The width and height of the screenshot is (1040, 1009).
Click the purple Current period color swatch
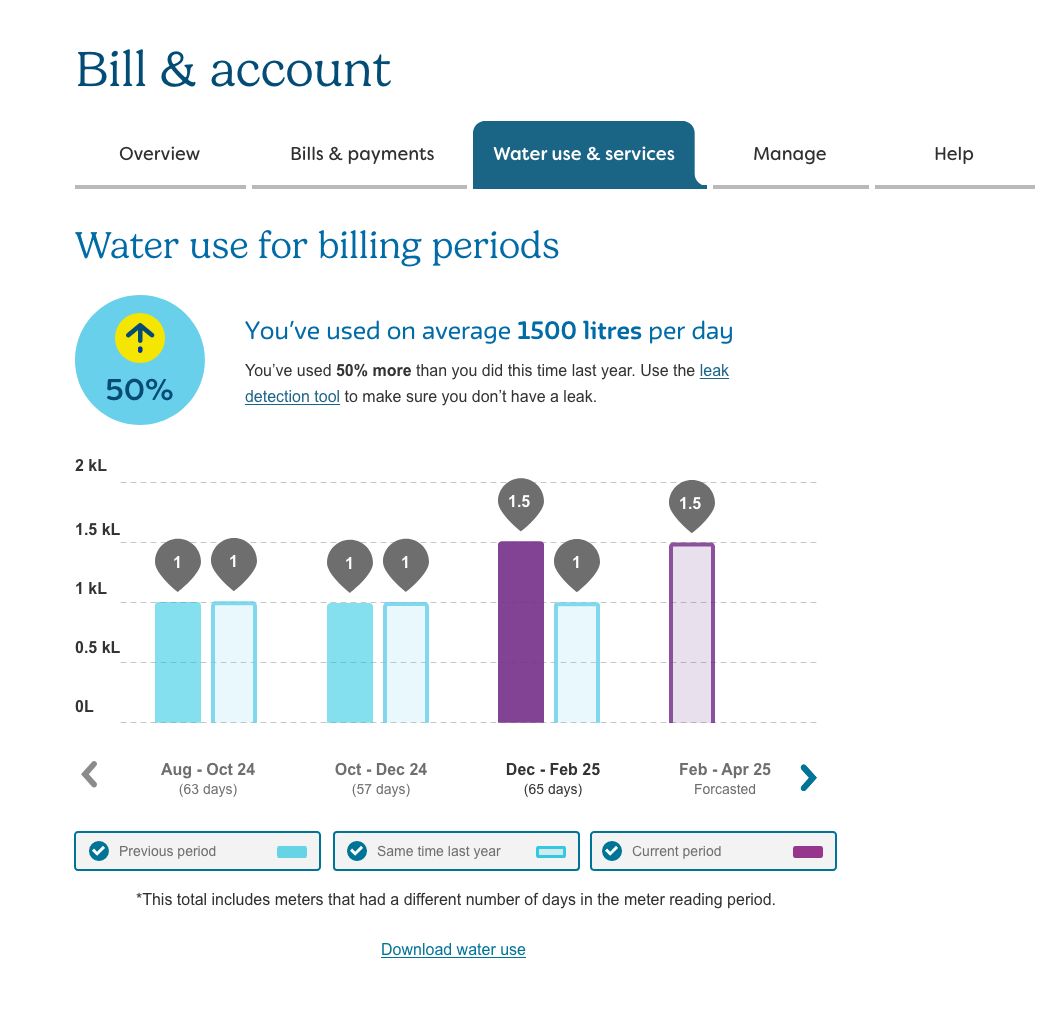pos(807,852)
